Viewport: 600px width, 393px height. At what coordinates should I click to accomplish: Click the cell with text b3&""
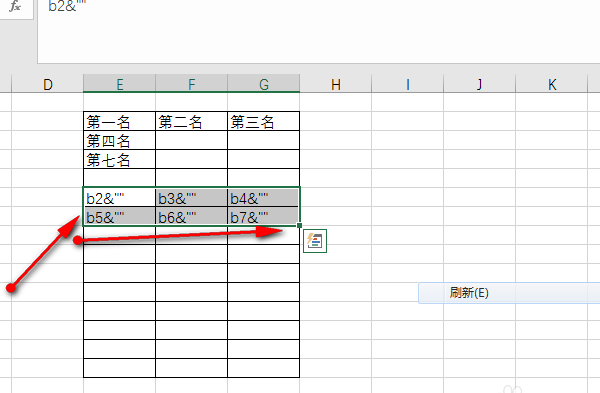click(x=191, y=197)
